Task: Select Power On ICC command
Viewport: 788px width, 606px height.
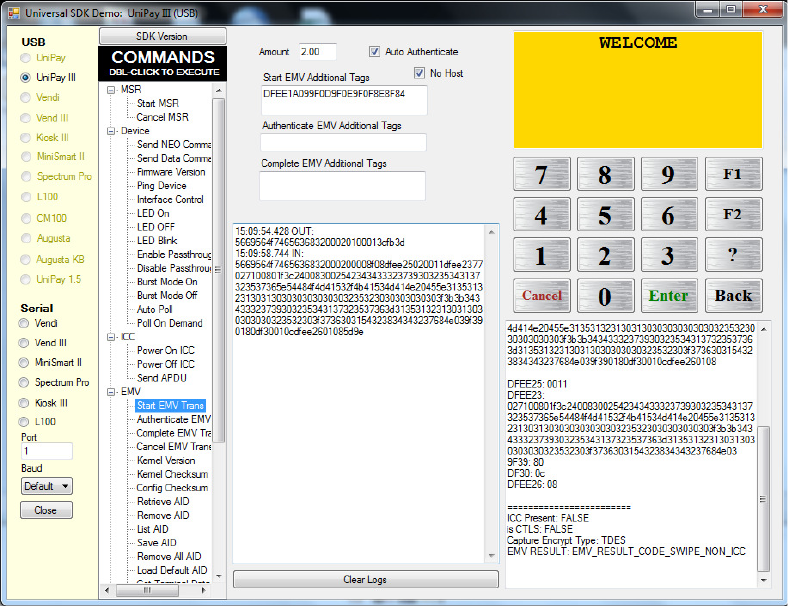Action: pyautogui.click(x=165, y=350)
